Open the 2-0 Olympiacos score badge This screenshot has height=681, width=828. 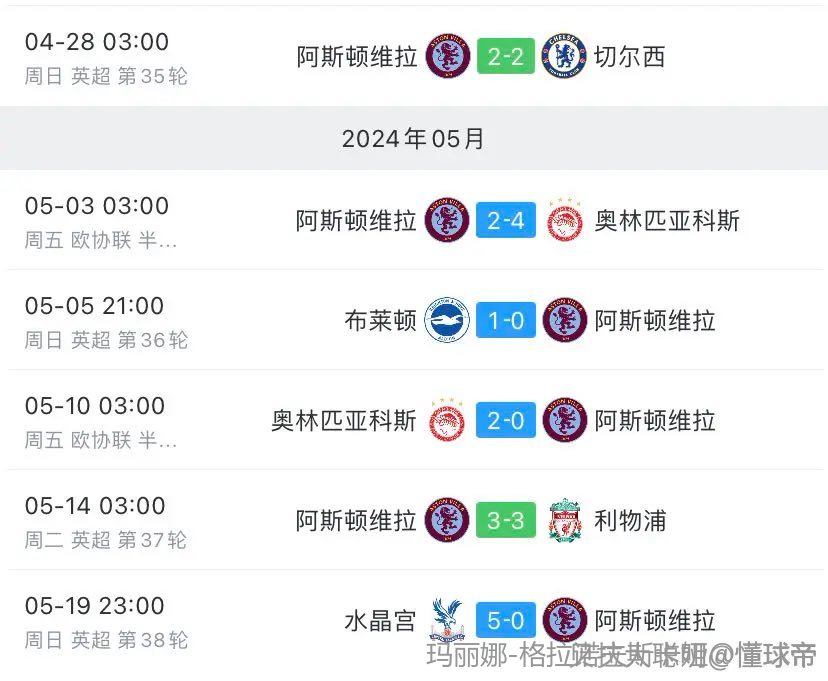pos(506,420)
